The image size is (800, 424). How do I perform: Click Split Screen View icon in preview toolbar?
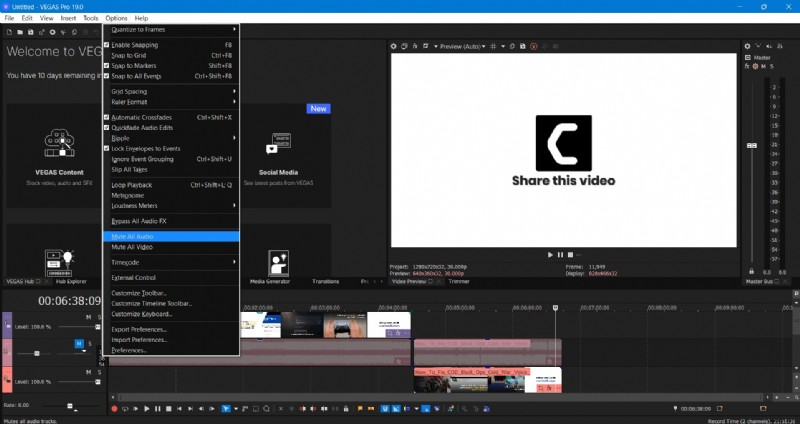click(x=426, y=46)
